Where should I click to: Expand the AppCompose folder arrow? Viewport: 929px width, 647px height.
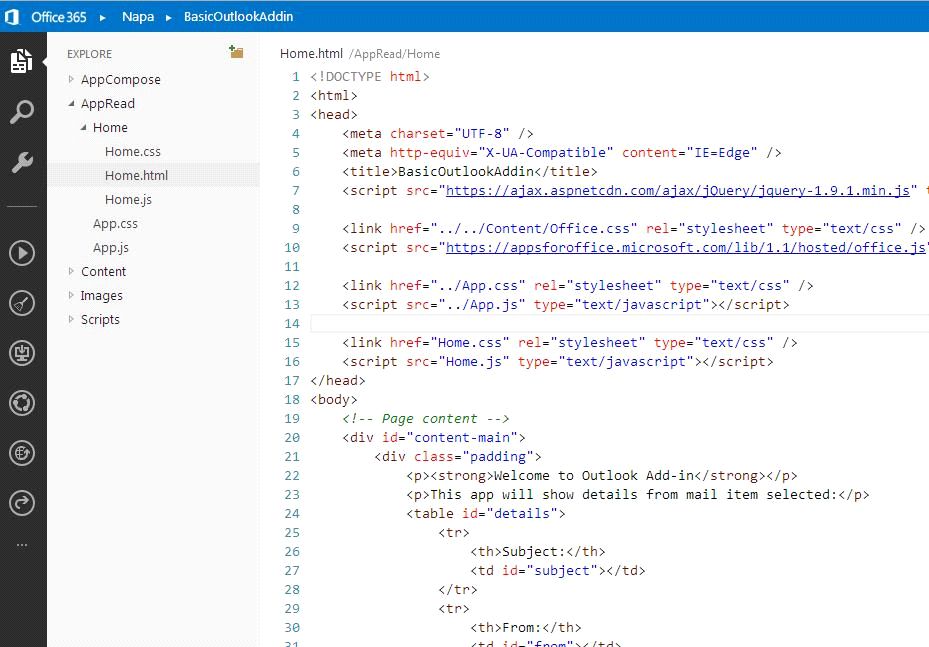[71, 79]
